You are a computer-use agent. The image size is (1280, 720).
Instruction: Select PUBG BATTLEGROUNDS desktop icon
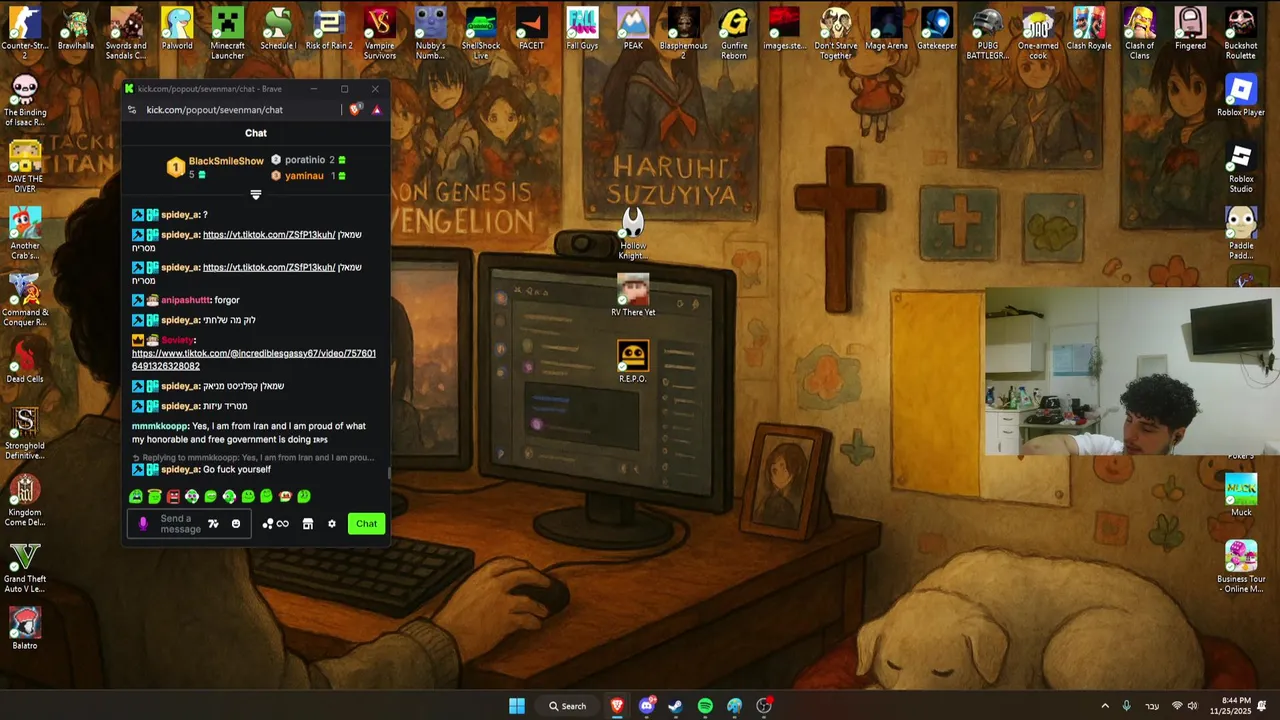click(x=987, y=34)
